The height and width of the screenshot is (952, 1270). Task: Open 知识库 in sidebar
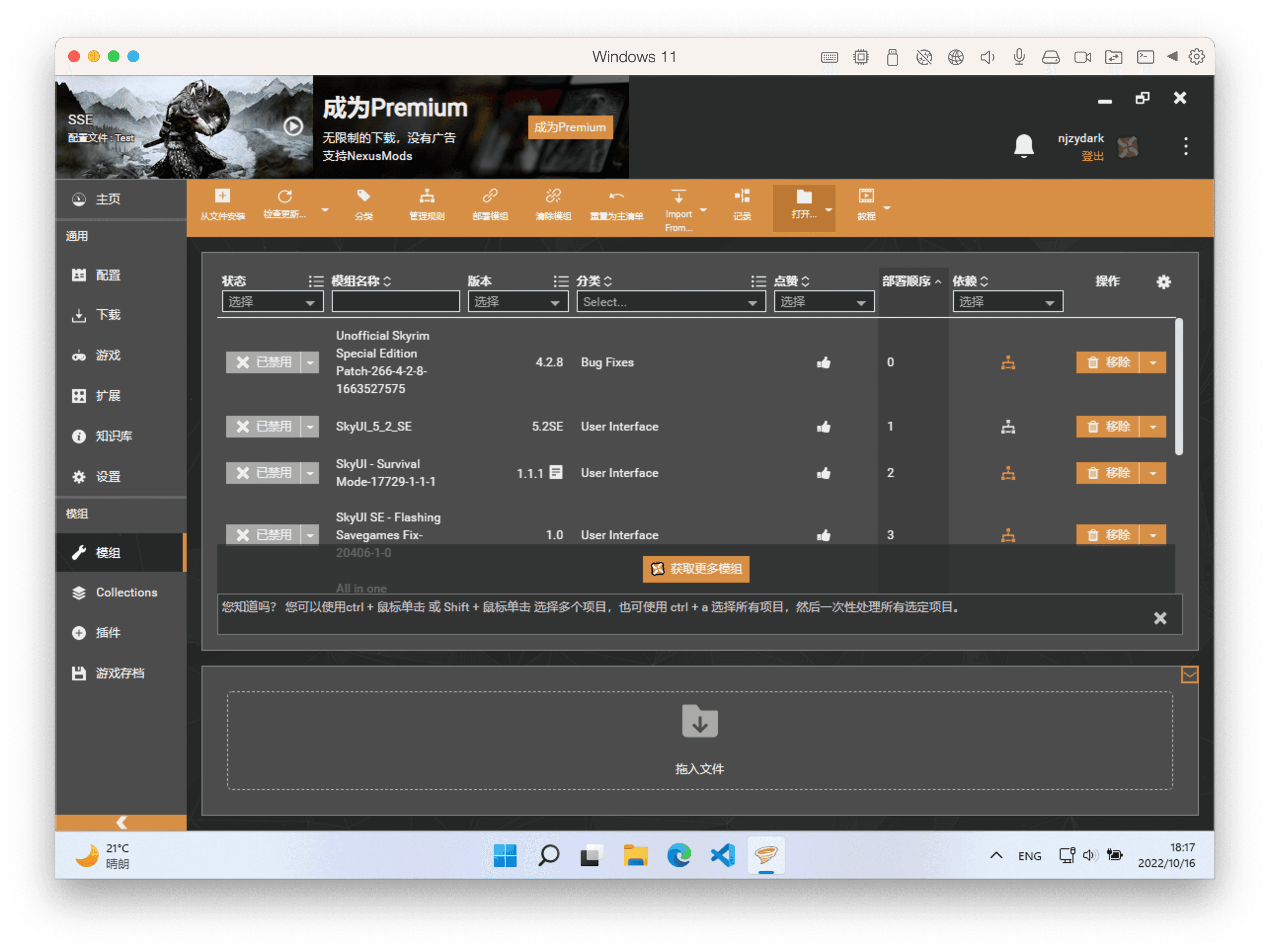[121, 436]
